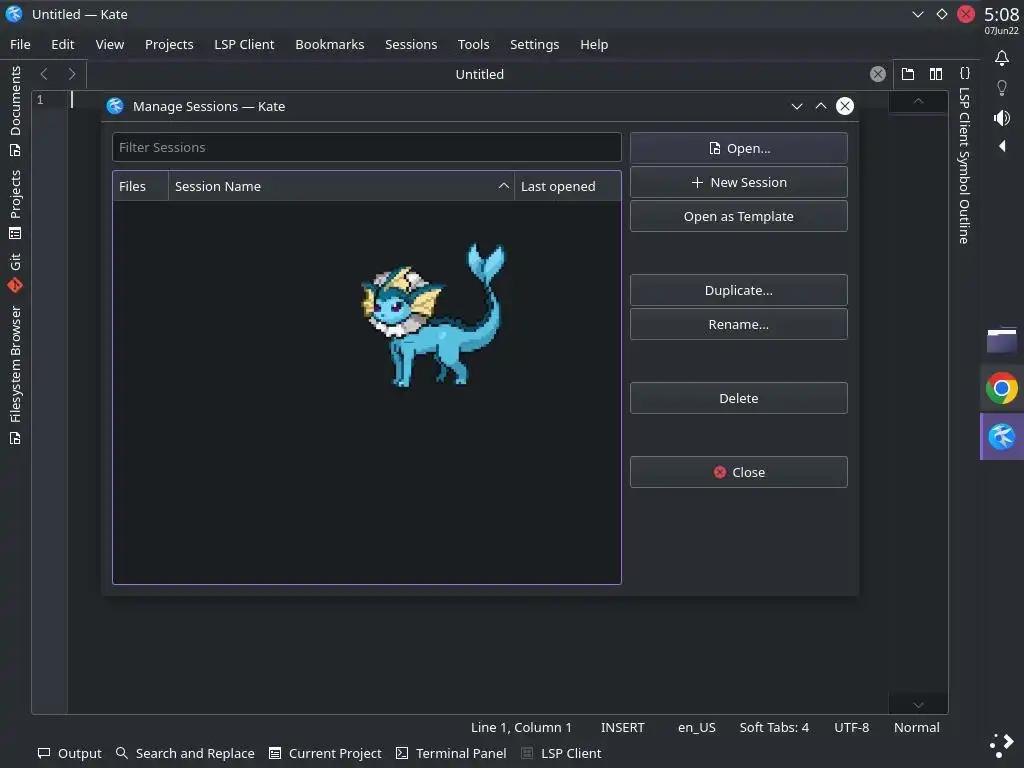
Task: Click the split view icon near the tab bar
Action: [x=936, y=74]
